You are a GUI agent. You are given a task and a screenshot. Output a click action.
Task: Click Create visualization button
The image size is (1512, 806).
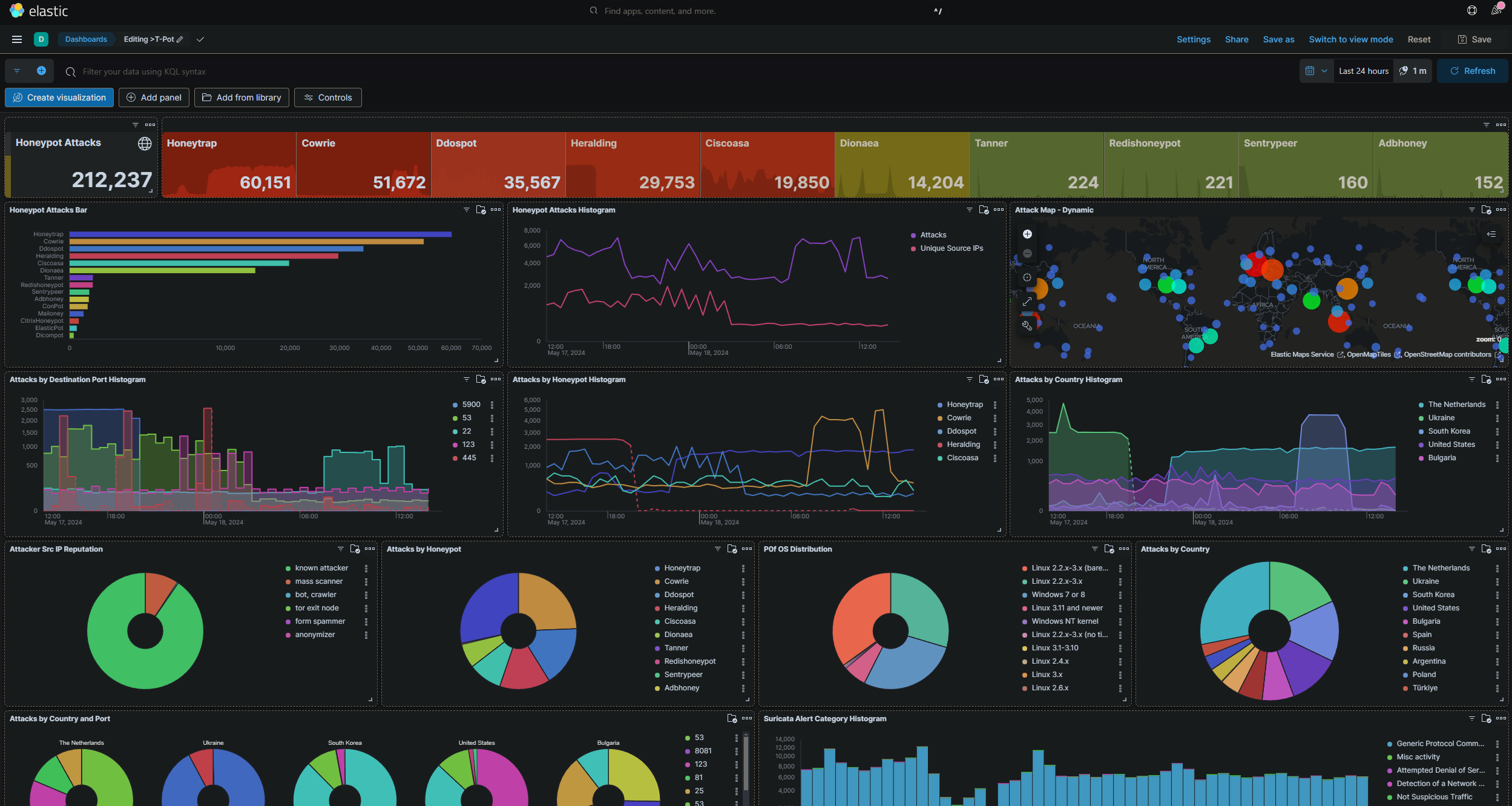(x=59, y=97)
